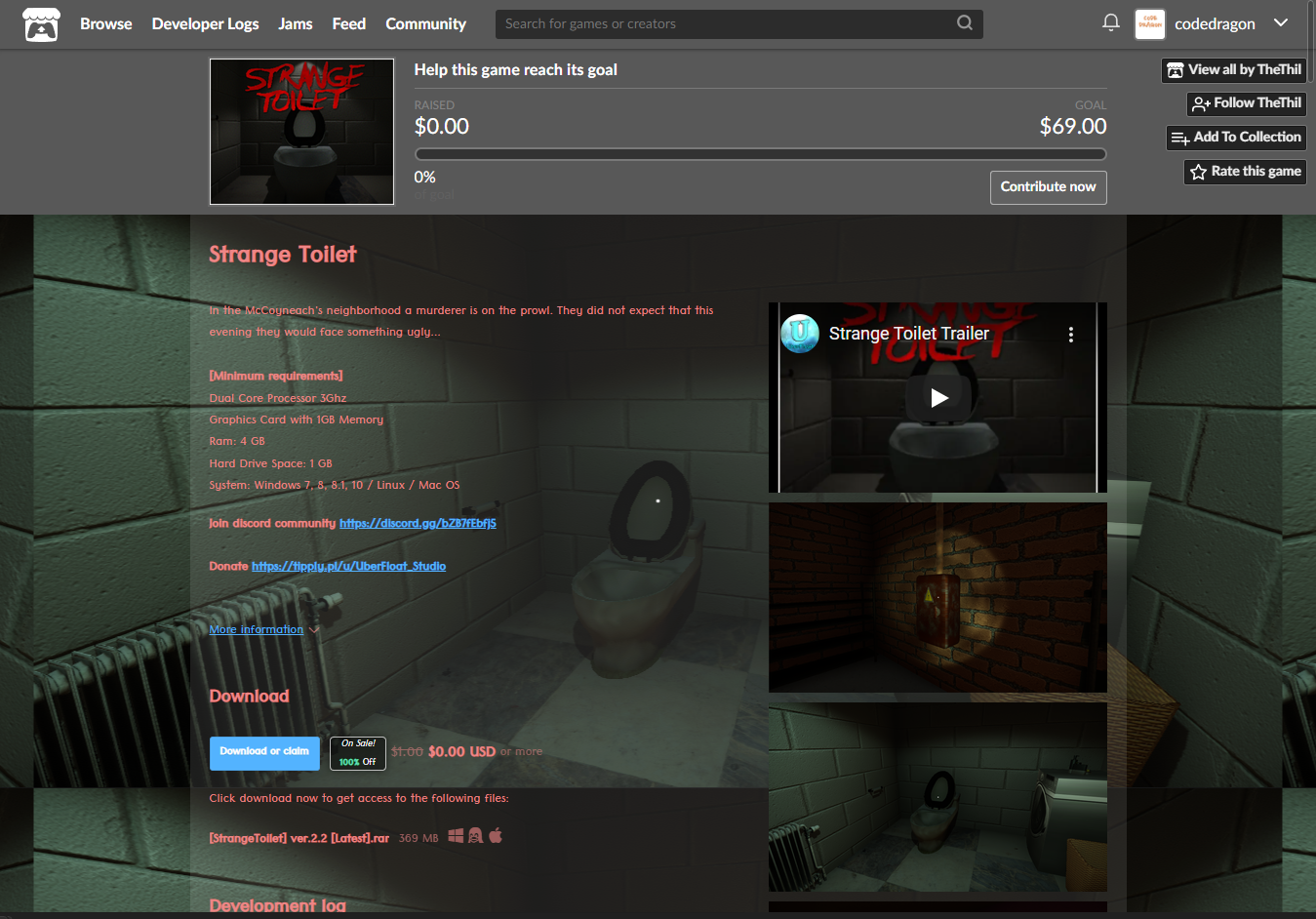This screenshot has height=919, width=1316.
Task: Open the bathroom toilet screenshot
Action: click(x=937, y=797)
